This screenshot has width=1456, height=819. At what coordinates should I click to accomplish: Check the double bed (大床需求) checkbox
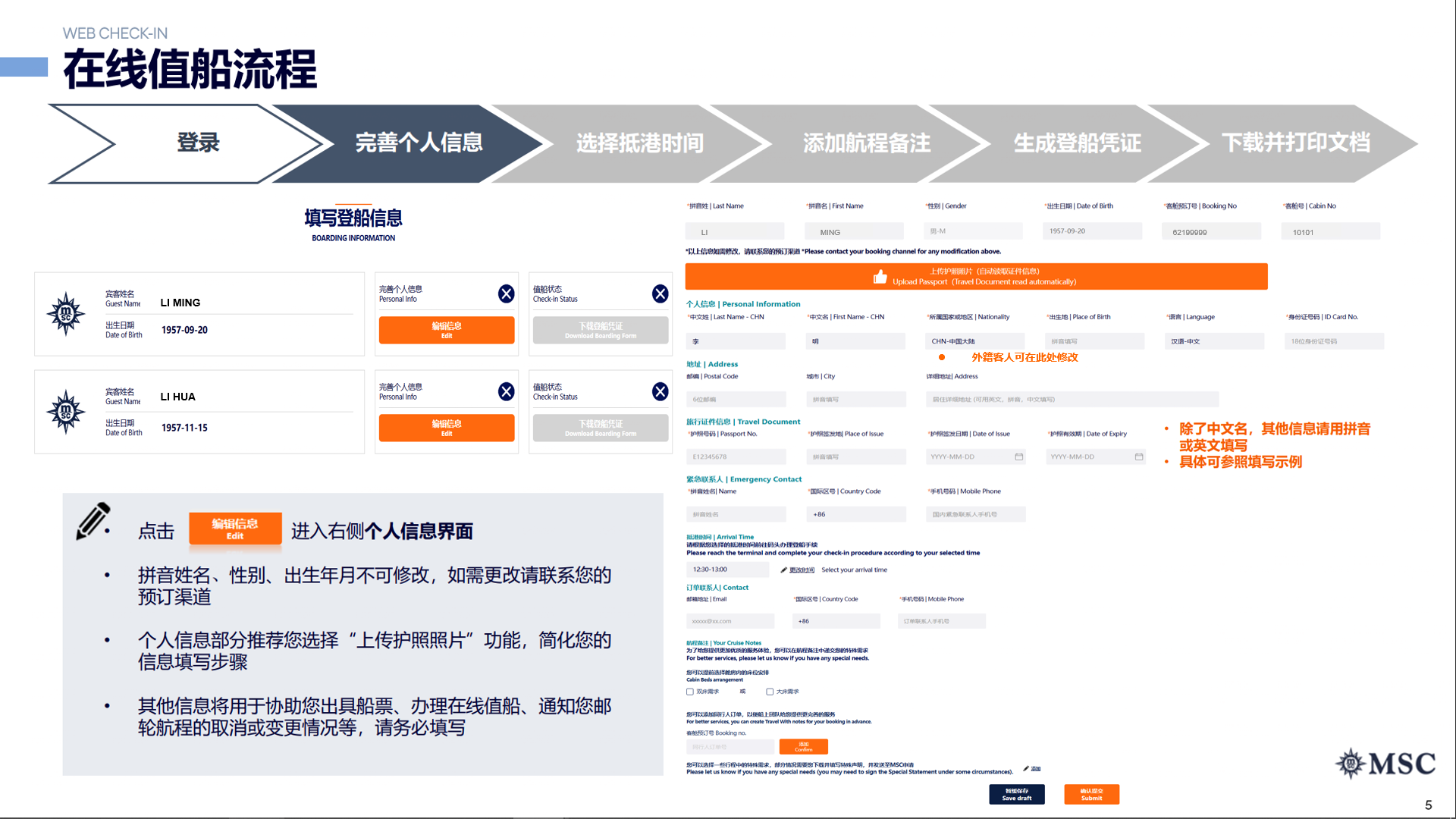(770, 692)
